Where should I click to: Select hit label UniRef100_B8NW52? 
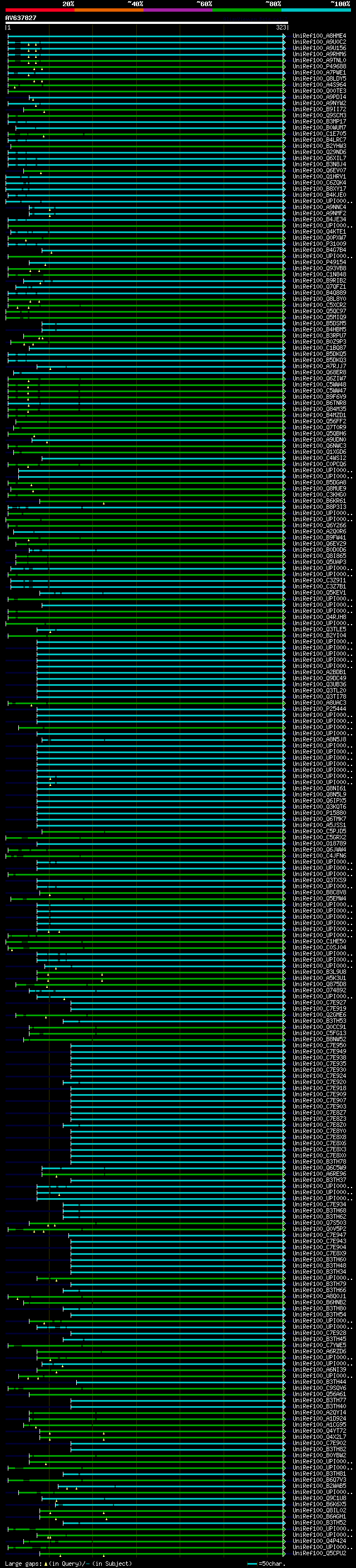click(x=319, y=1039)
